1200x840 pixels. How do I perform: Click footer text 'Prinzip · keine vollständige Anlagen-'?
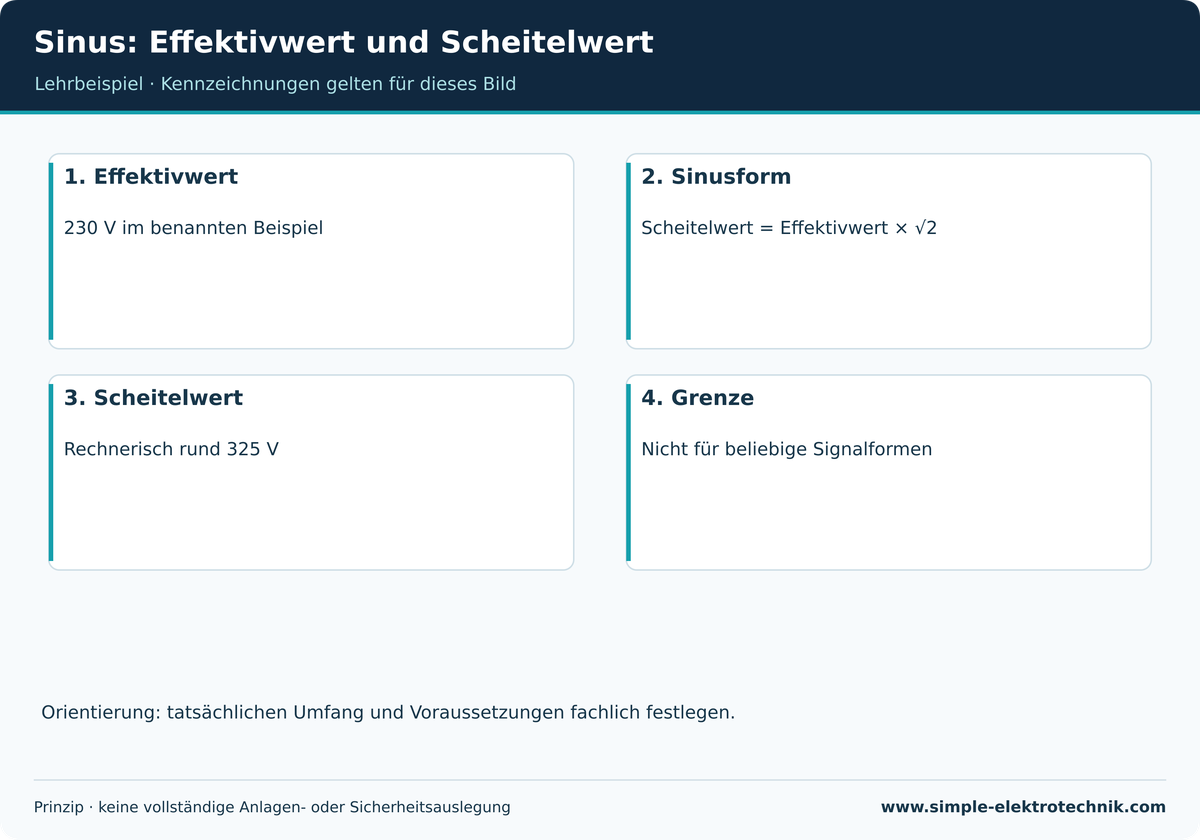[x=272, y=807]
